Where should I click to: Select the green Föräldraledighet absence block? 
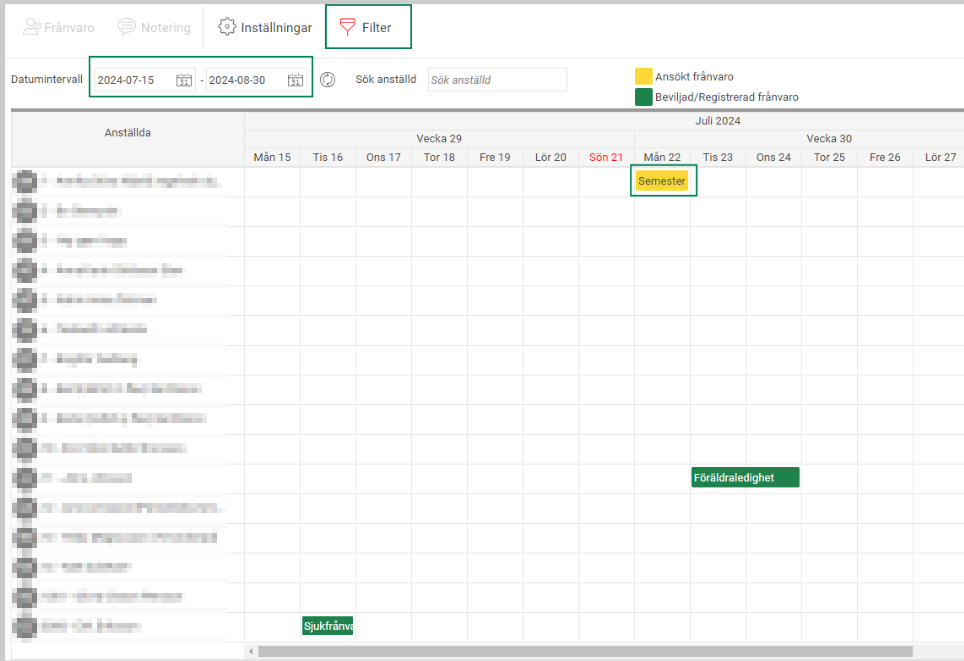pos(745,478)
